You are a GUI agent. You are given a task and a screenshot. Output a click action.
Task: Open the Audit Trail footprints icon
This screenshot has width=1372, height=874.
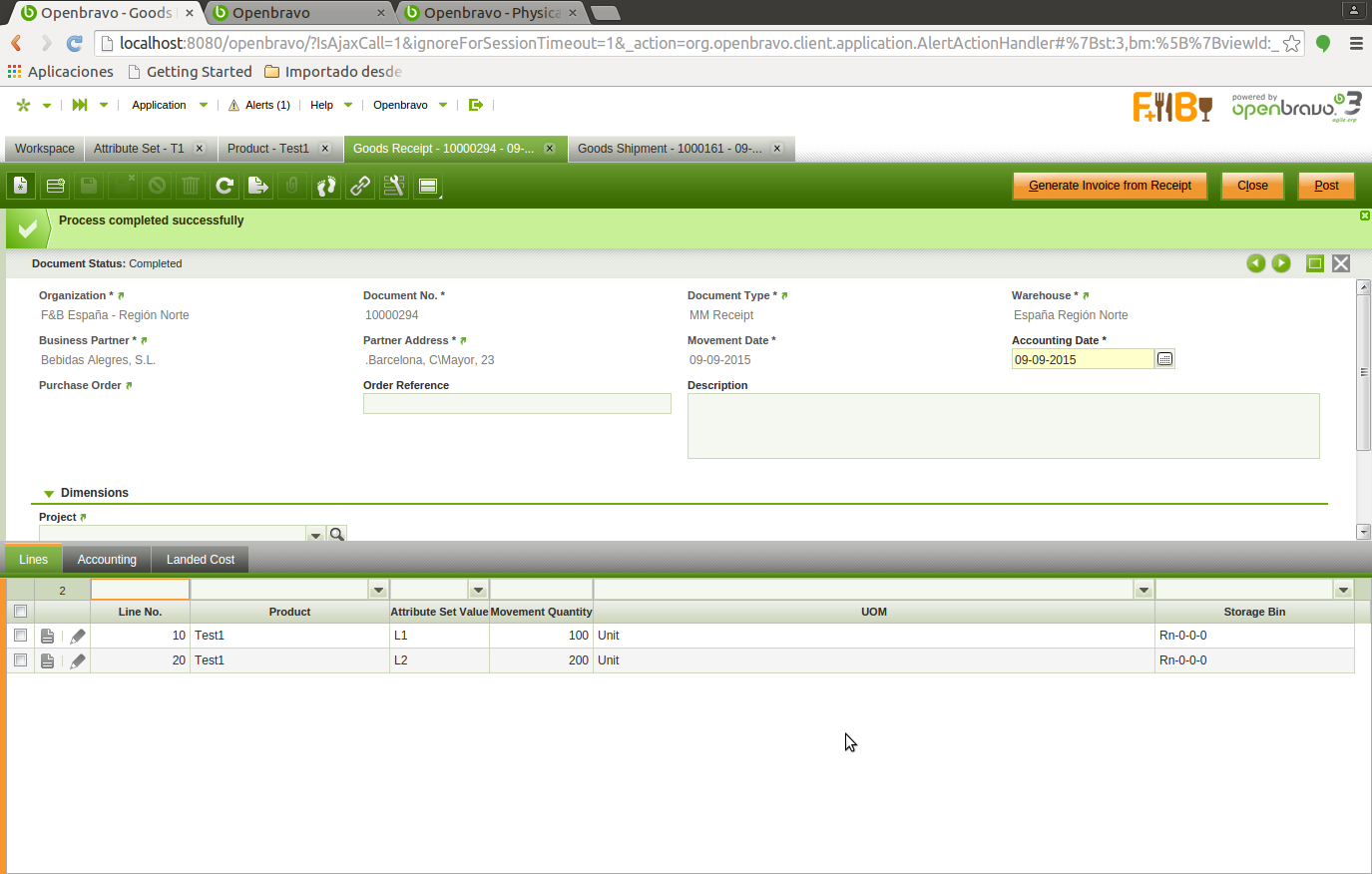(x=326, y=186)
